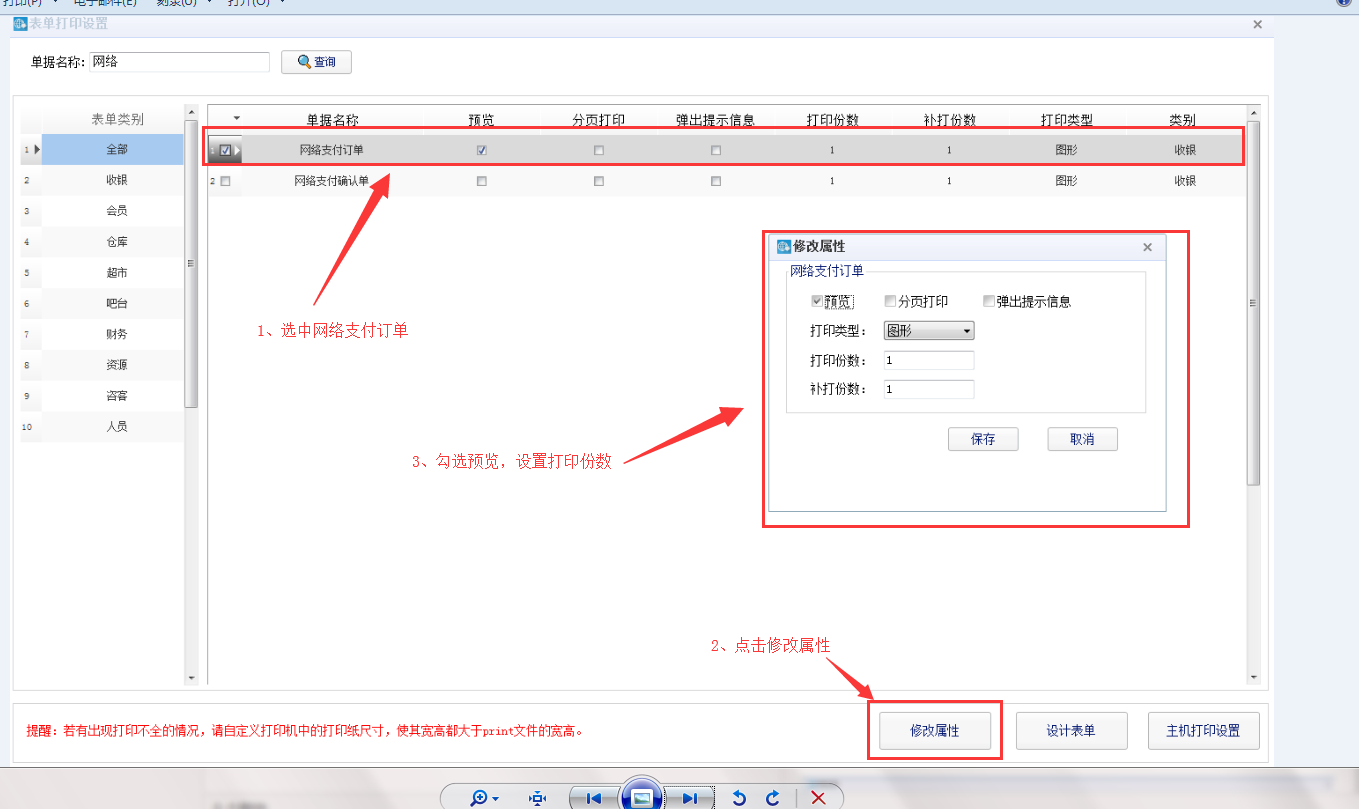Image resolution: width=1359 pixels, height=809 pixels.
Task: Click the 打印份数 field in the dialog
Action: [929, 360]
